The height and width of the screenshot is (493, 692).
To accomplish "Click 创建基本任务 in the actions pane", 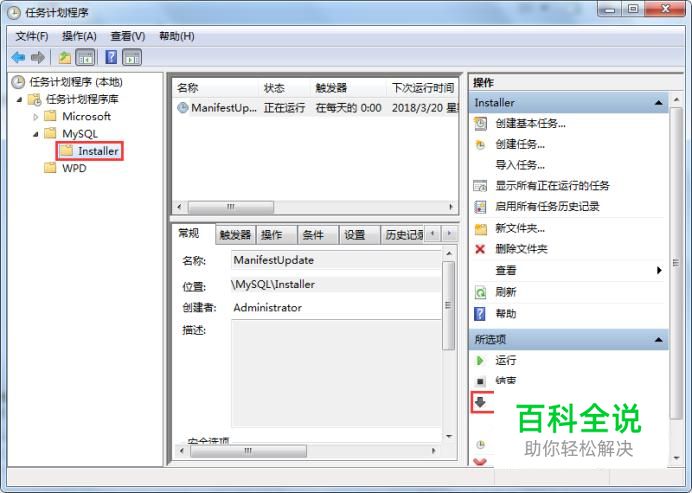I will tap(530, 124).
